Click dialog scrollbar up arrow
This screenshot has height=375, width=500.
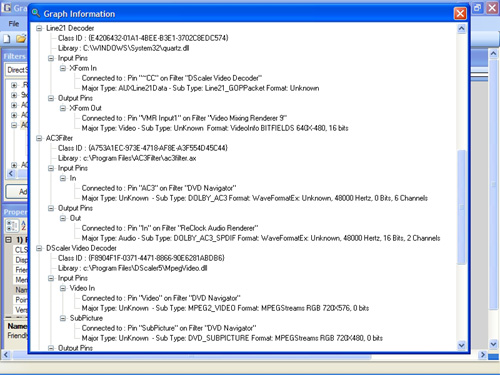[461, 29]
